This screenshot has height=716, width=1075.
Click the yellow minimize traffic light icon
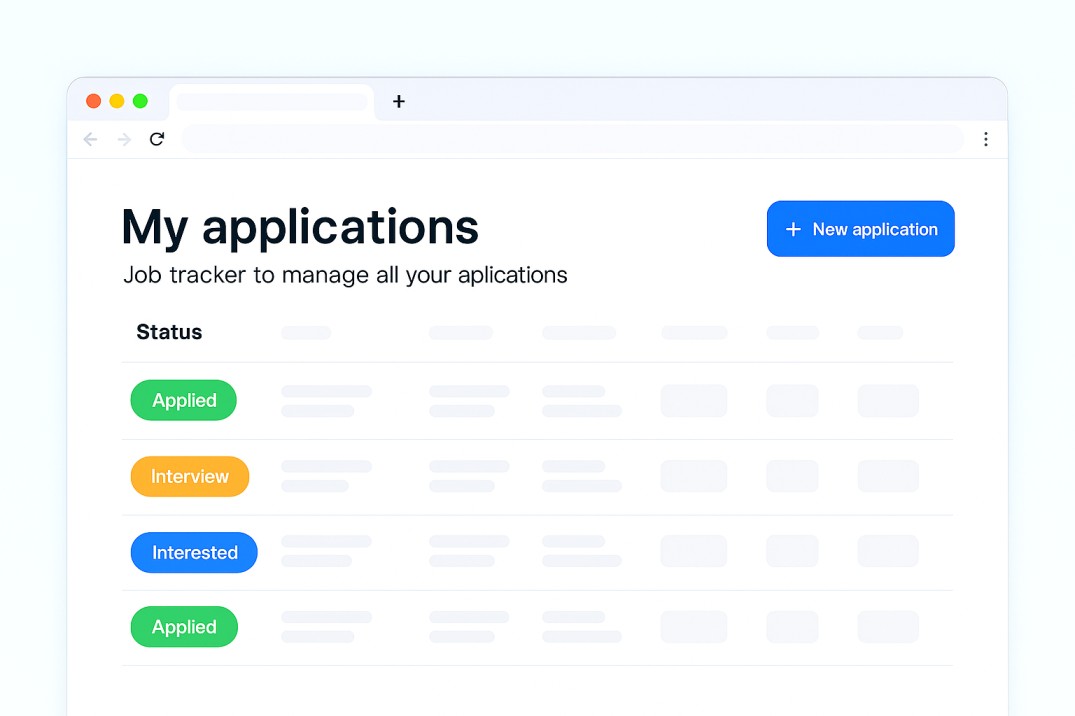point(117,101)
